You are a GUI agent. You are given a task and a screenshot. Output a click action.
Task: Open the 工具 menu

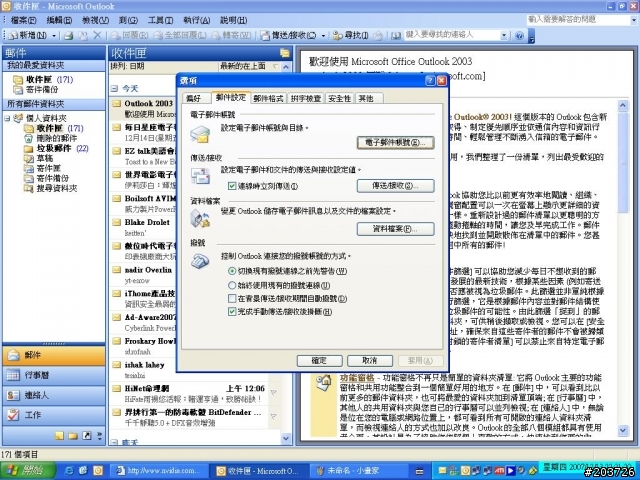pyautogui.click(x=160, y=20)
